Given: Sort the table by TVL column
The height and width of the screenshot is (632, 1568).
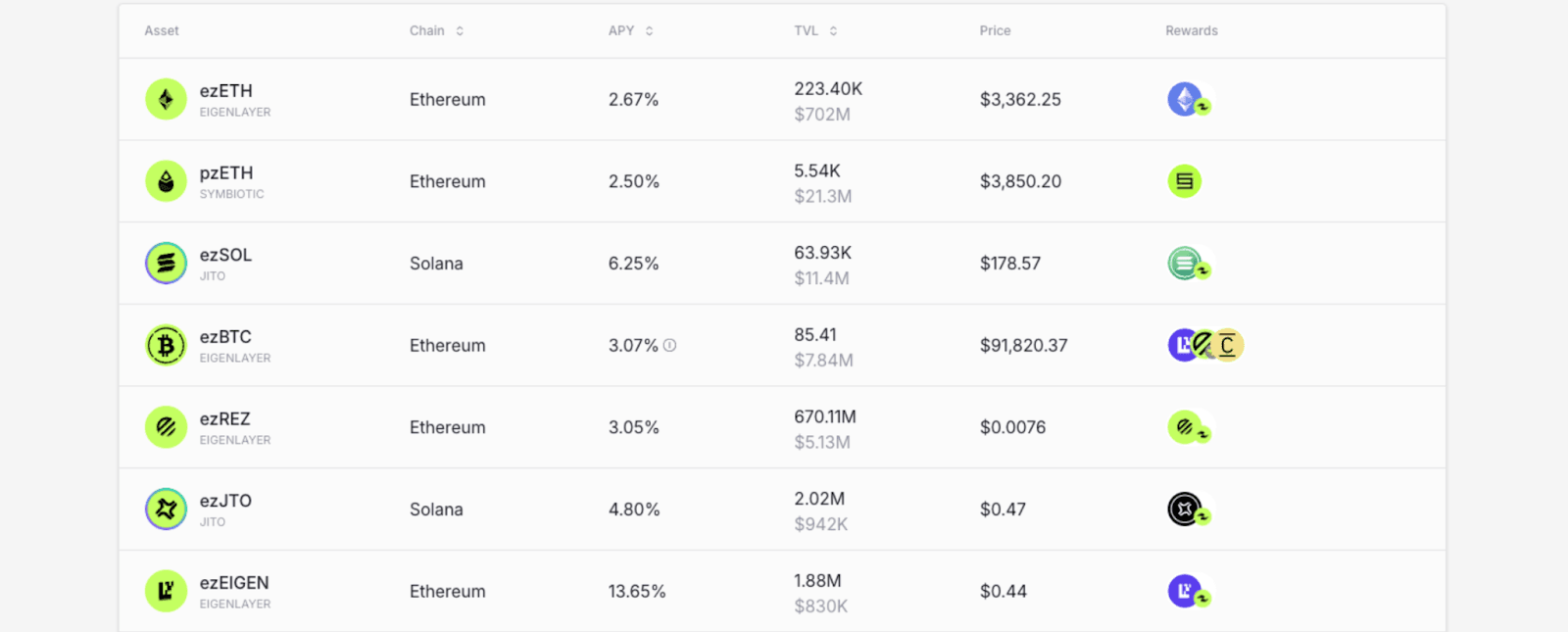Looking at the screenshot, I should click(833, 31).
